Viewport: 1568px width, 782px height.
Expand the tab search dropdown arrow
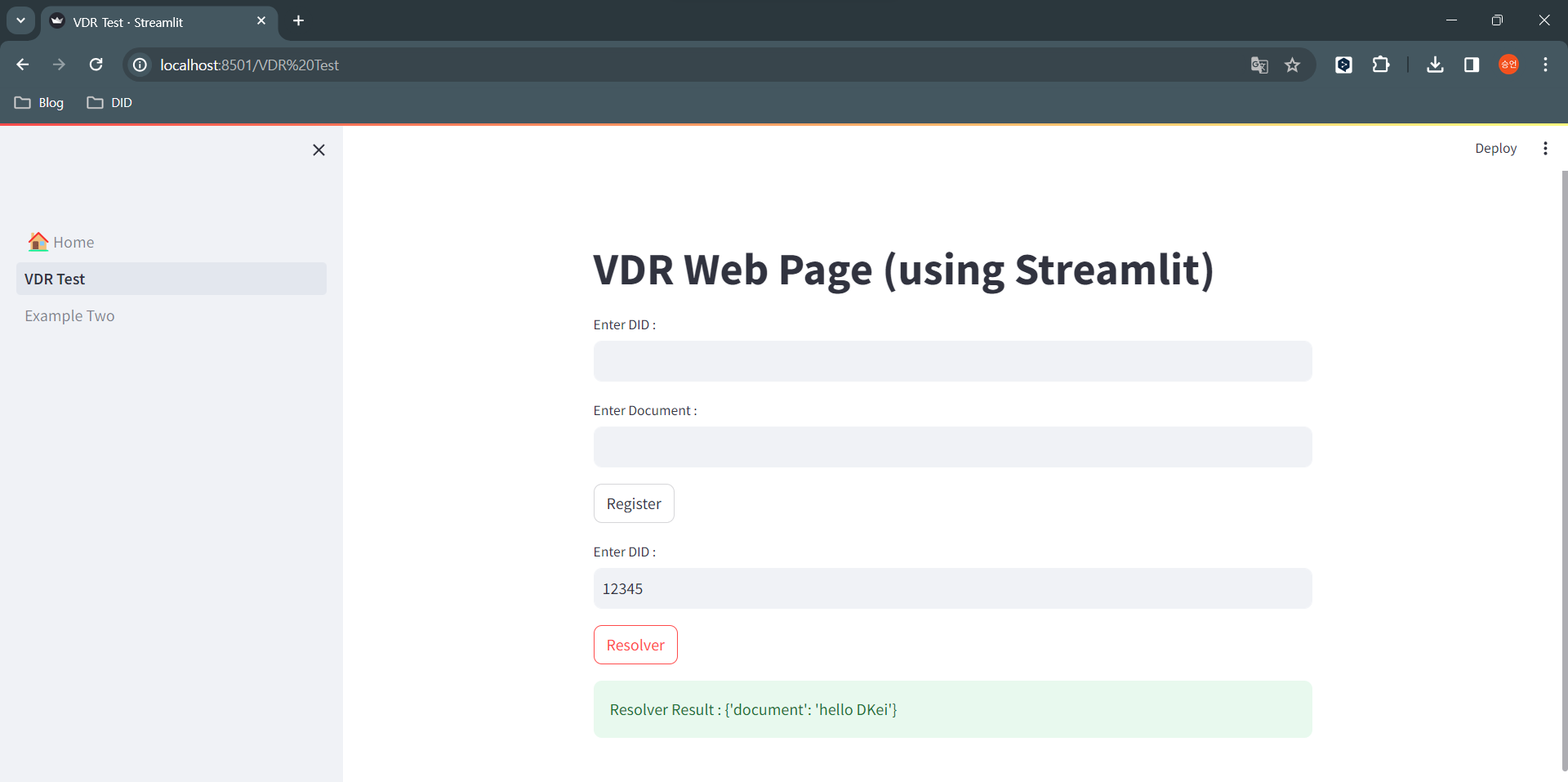tap(20, 20)
